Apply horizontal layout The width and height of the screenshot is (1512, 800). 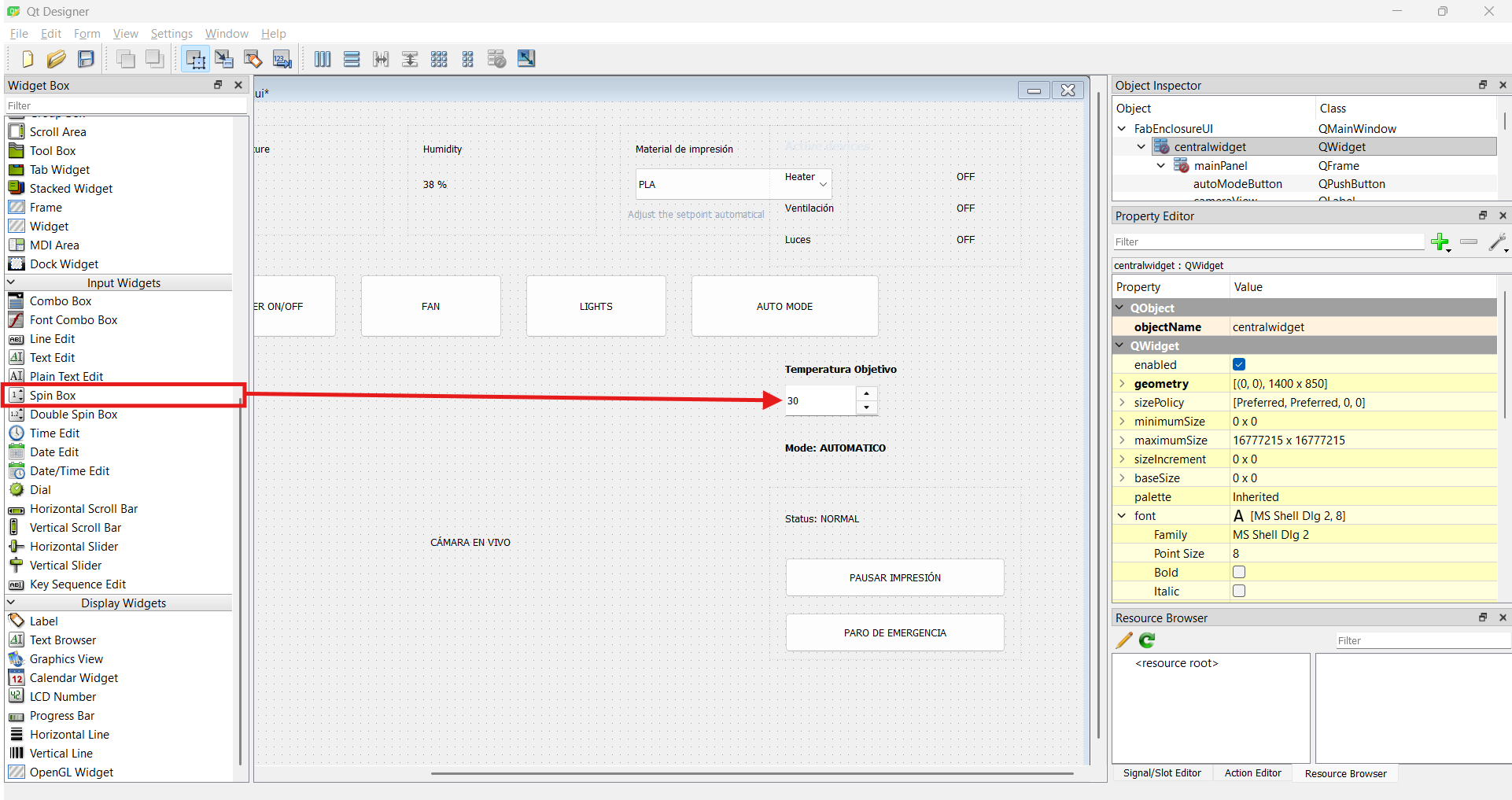(323, 59)
